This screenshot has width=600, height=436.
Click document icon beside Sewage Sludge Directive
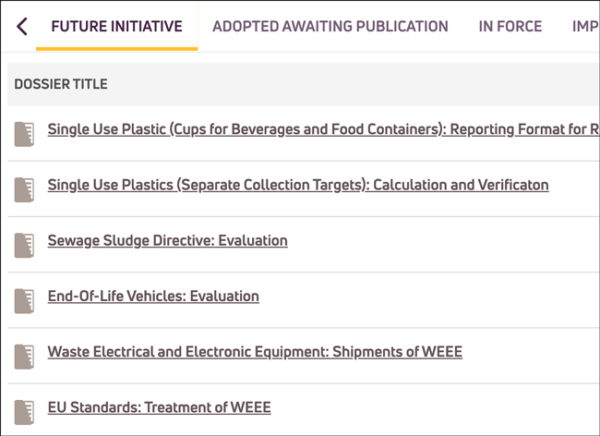click(x=25, y=245)
